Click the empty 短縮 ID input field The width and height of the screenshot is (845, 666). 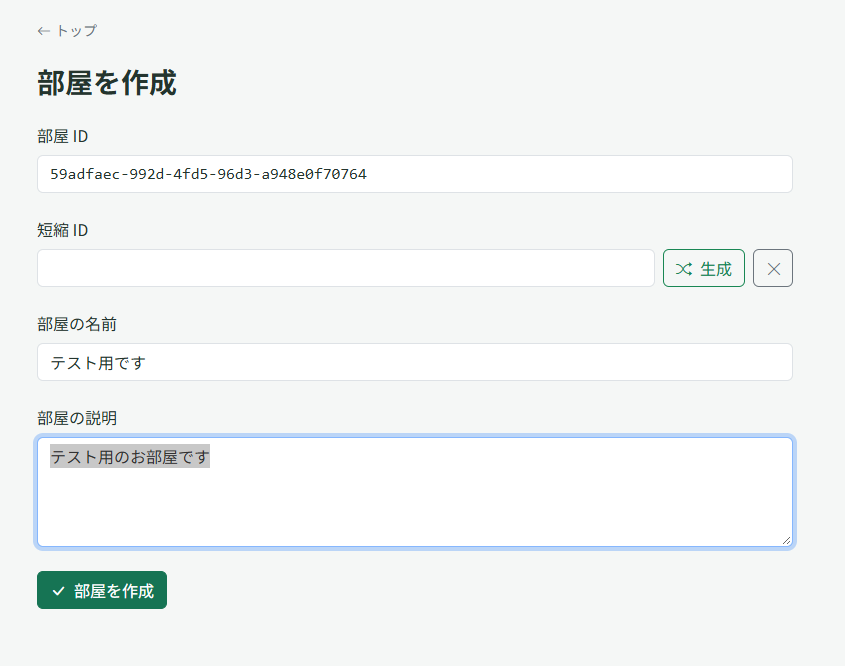click(346, 268)
